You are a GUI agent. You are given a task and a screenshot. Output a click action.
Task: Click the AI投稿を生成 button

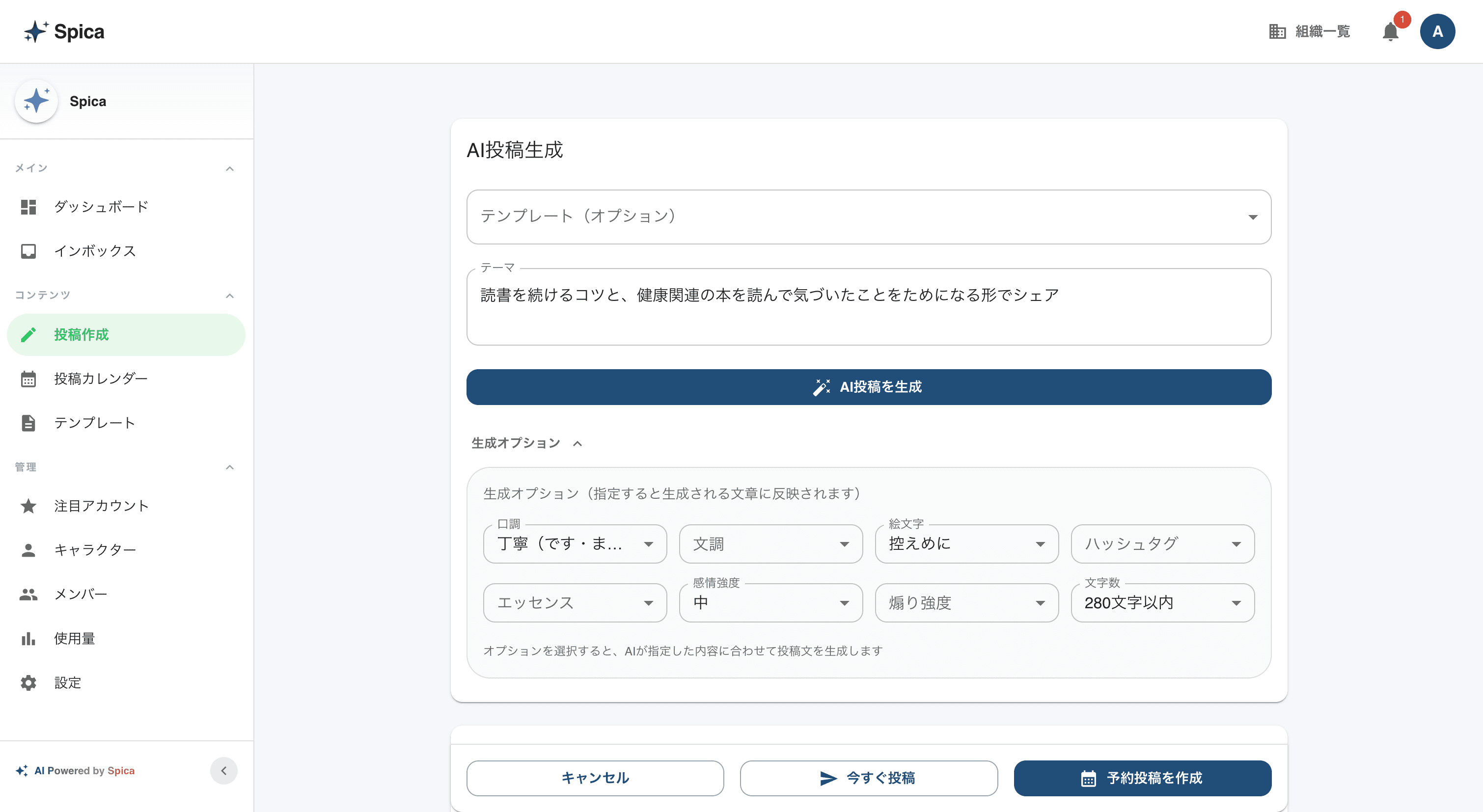[869, 387]
